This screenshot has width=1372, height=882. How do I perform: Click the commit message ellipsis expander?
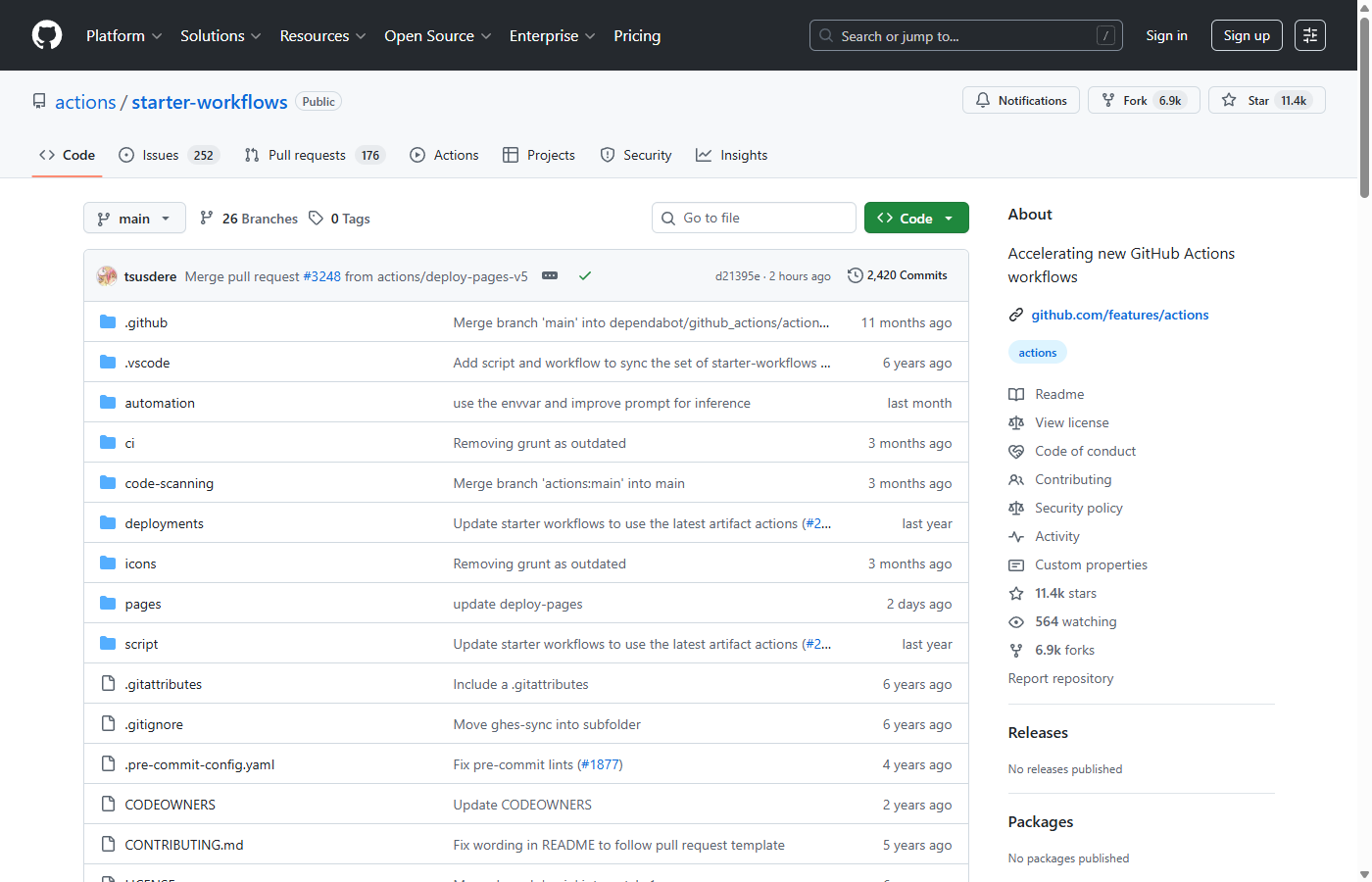tap(550, 275)
